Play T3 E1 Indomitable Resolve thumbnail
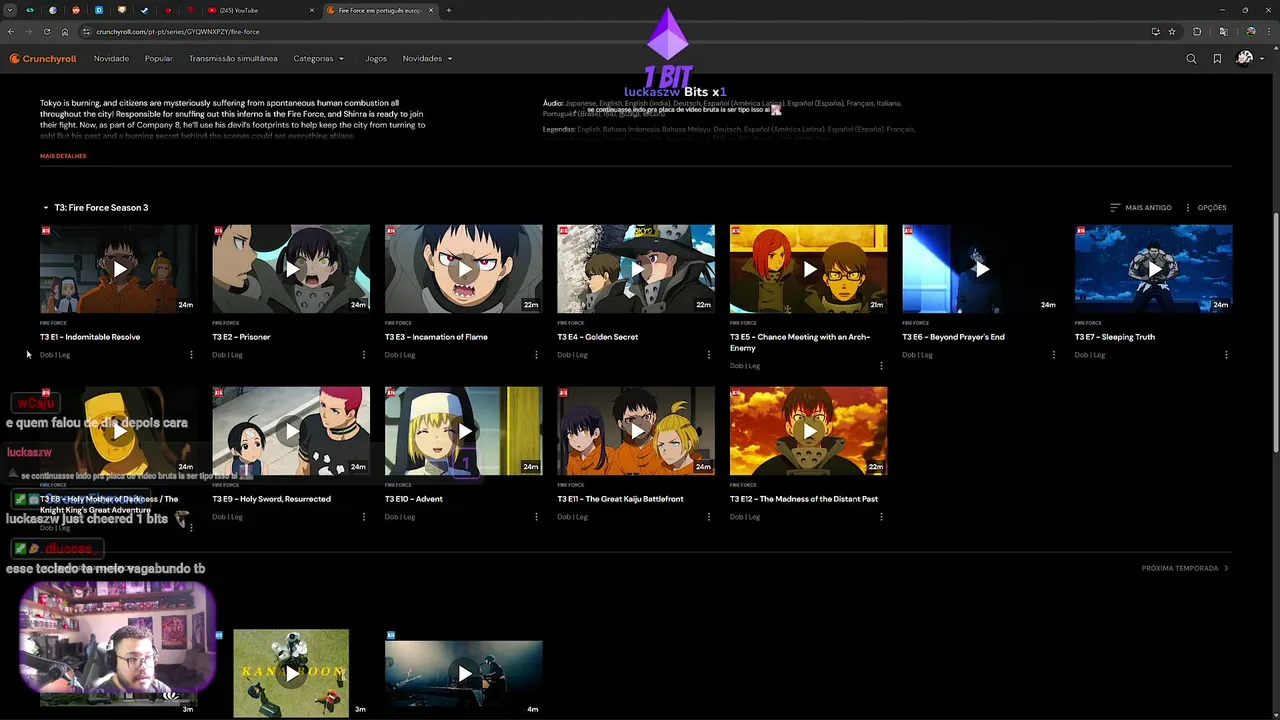This screenshot has width=1280, height=720. 119,269
